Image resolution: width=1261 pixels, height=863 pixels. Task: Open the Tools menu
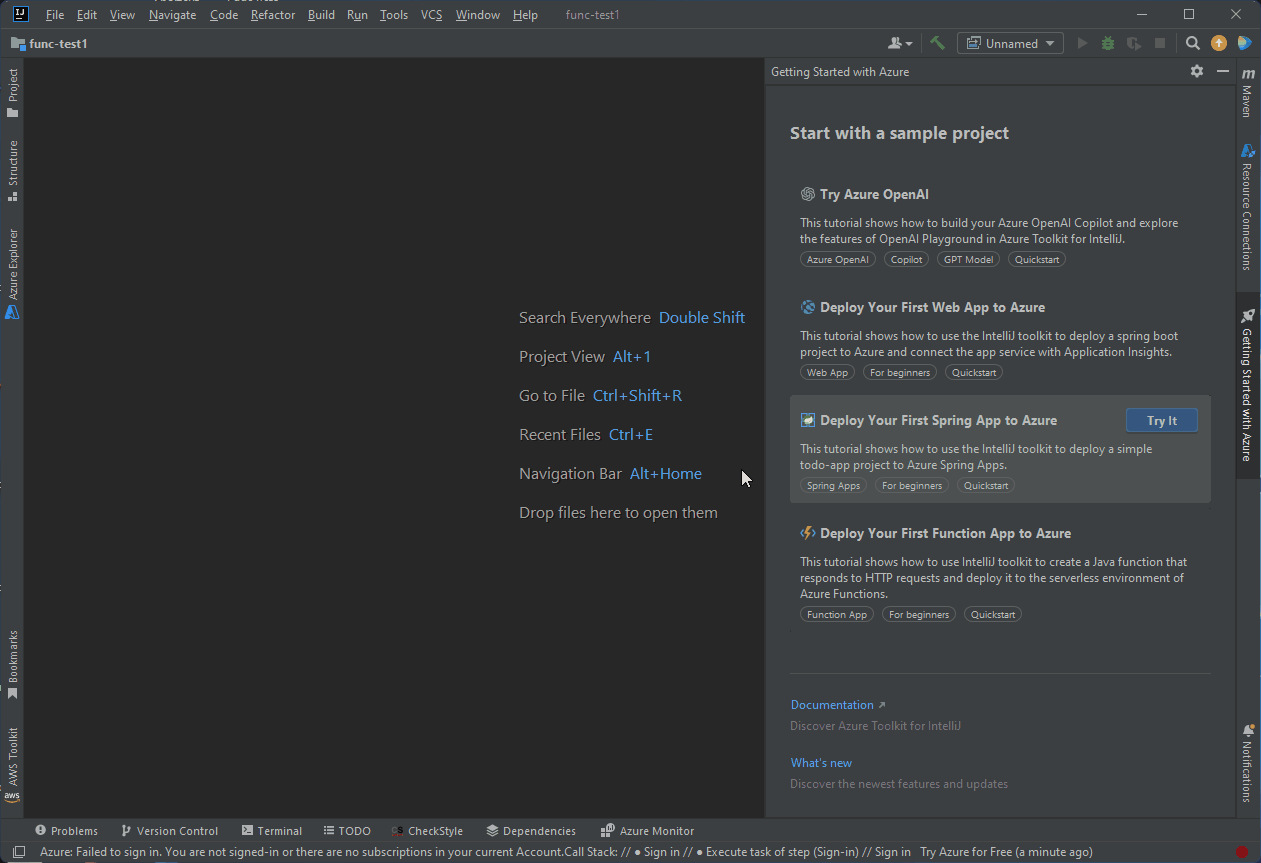[x=394, y=15]
